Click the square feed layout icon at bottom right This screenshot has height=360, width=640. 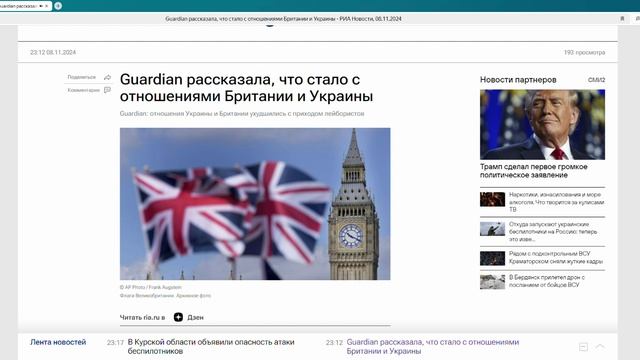coord(583,347)
